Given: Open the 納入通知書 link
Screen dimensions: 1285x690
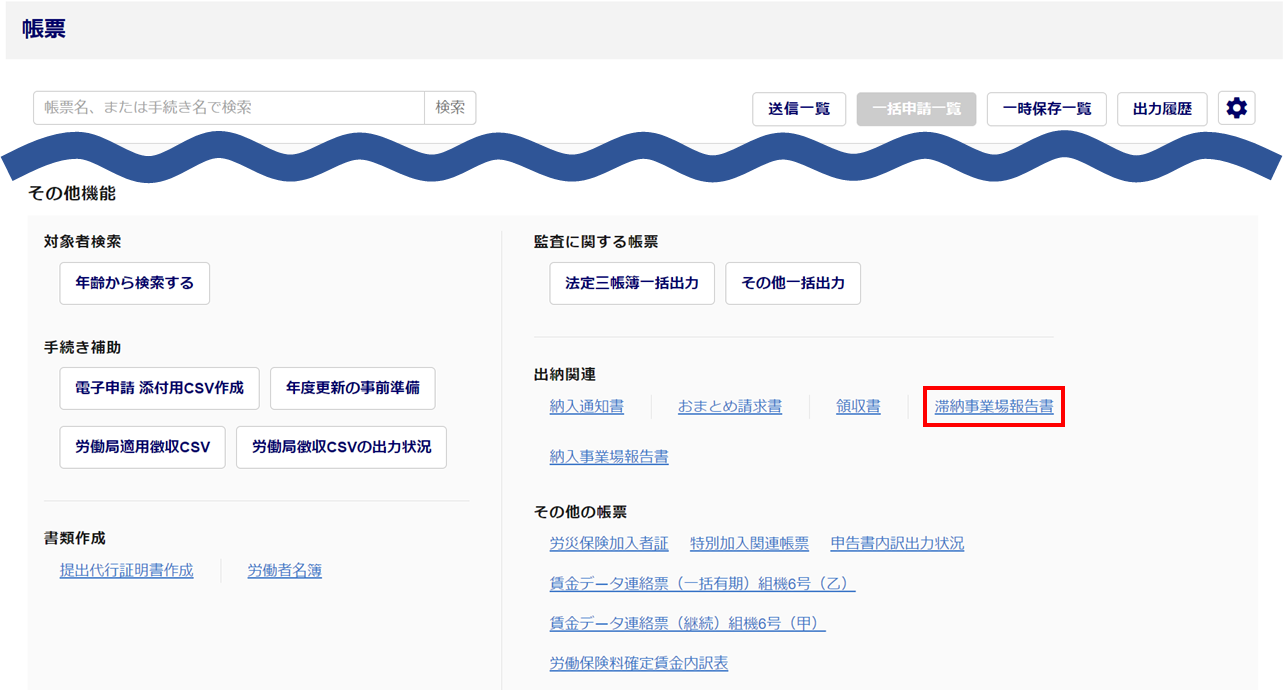Looking at the screenshot, I should [586, 407].
